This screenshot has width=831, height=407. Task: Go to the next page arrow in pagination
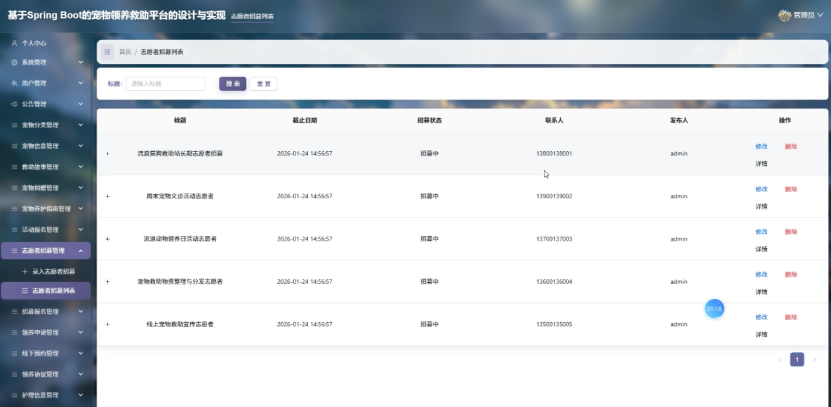coord(815,360)
